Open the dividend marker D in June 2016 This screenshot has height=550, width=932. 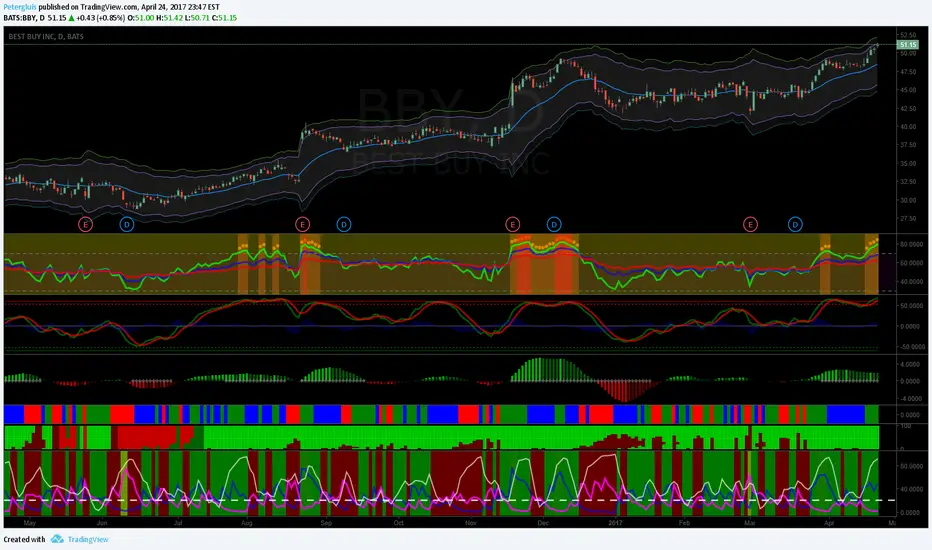(x=127, y=224)
